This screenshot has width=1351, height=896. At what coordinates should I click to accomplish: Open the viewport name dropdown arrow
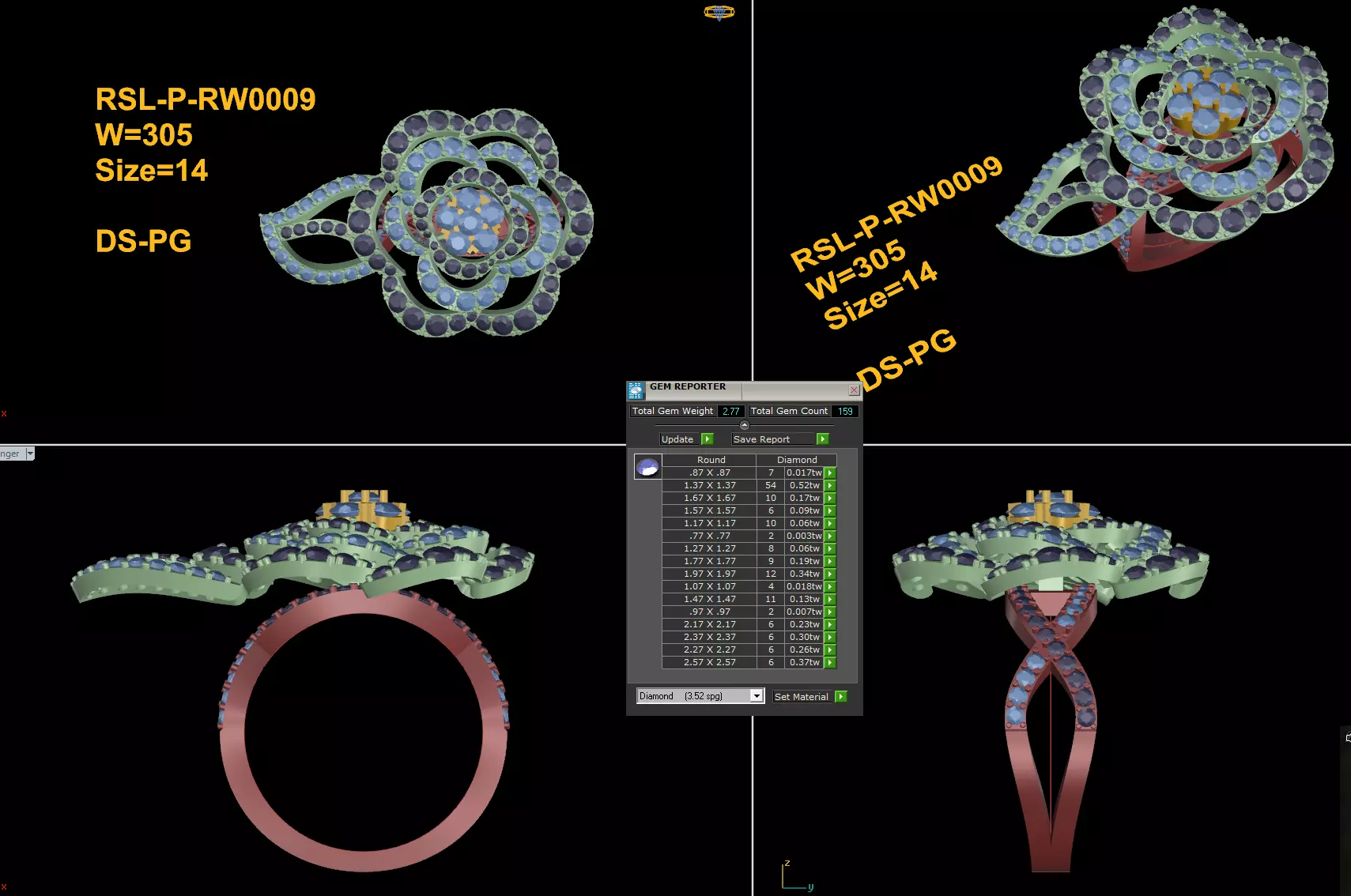coord(30,454)
